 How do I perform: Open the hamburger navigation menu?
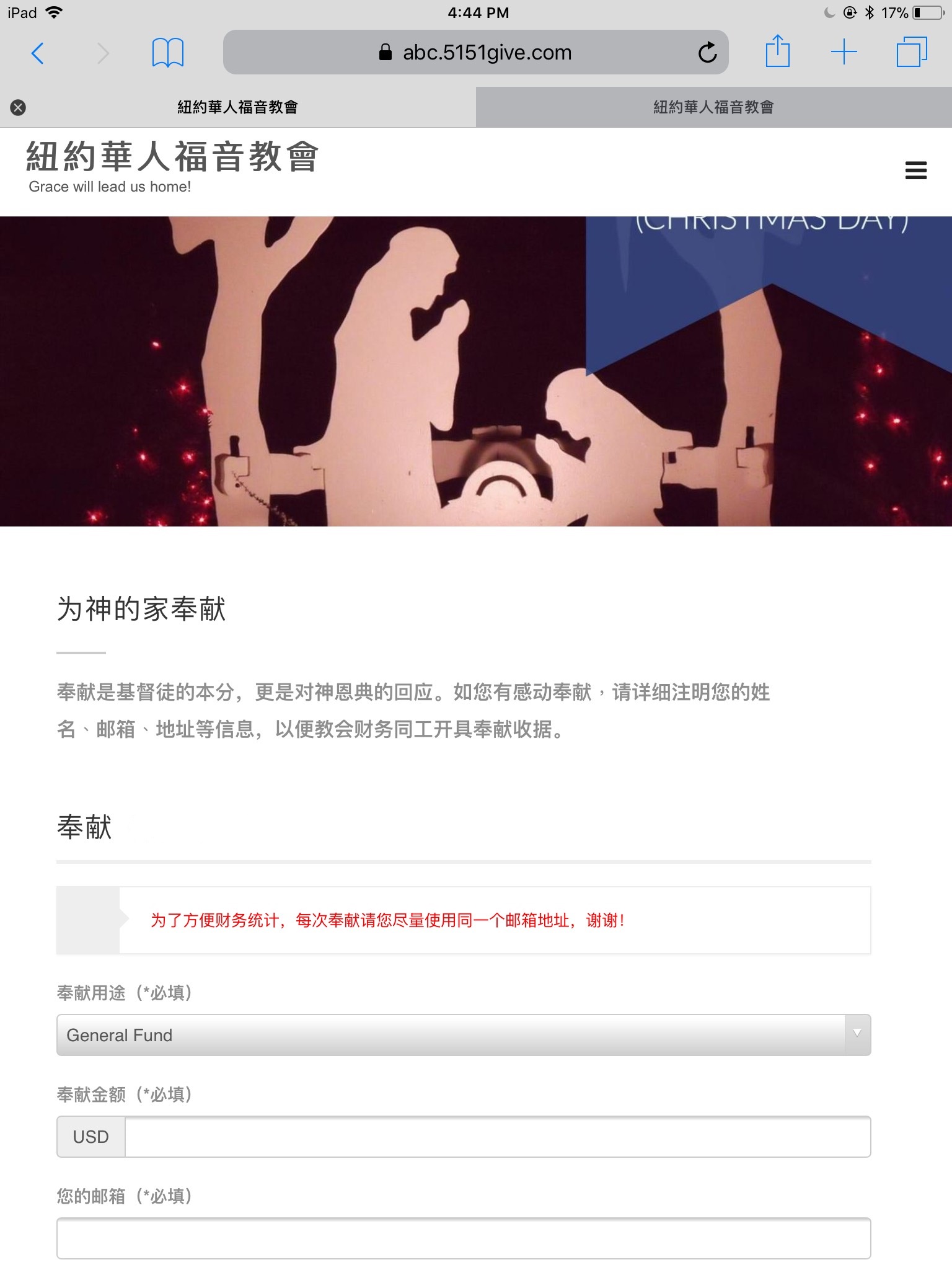pyautogui.click(x=915, y=171)
